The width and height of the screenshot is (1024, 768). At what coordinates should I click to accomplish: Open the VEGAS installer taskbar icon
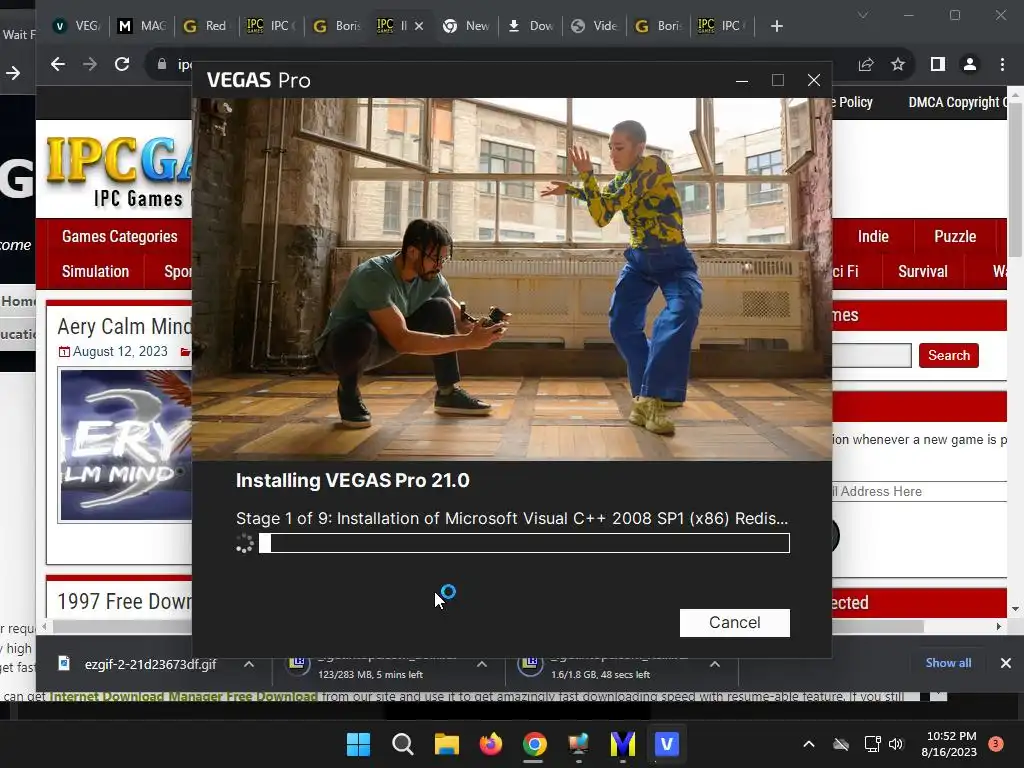tap(666, 744)
